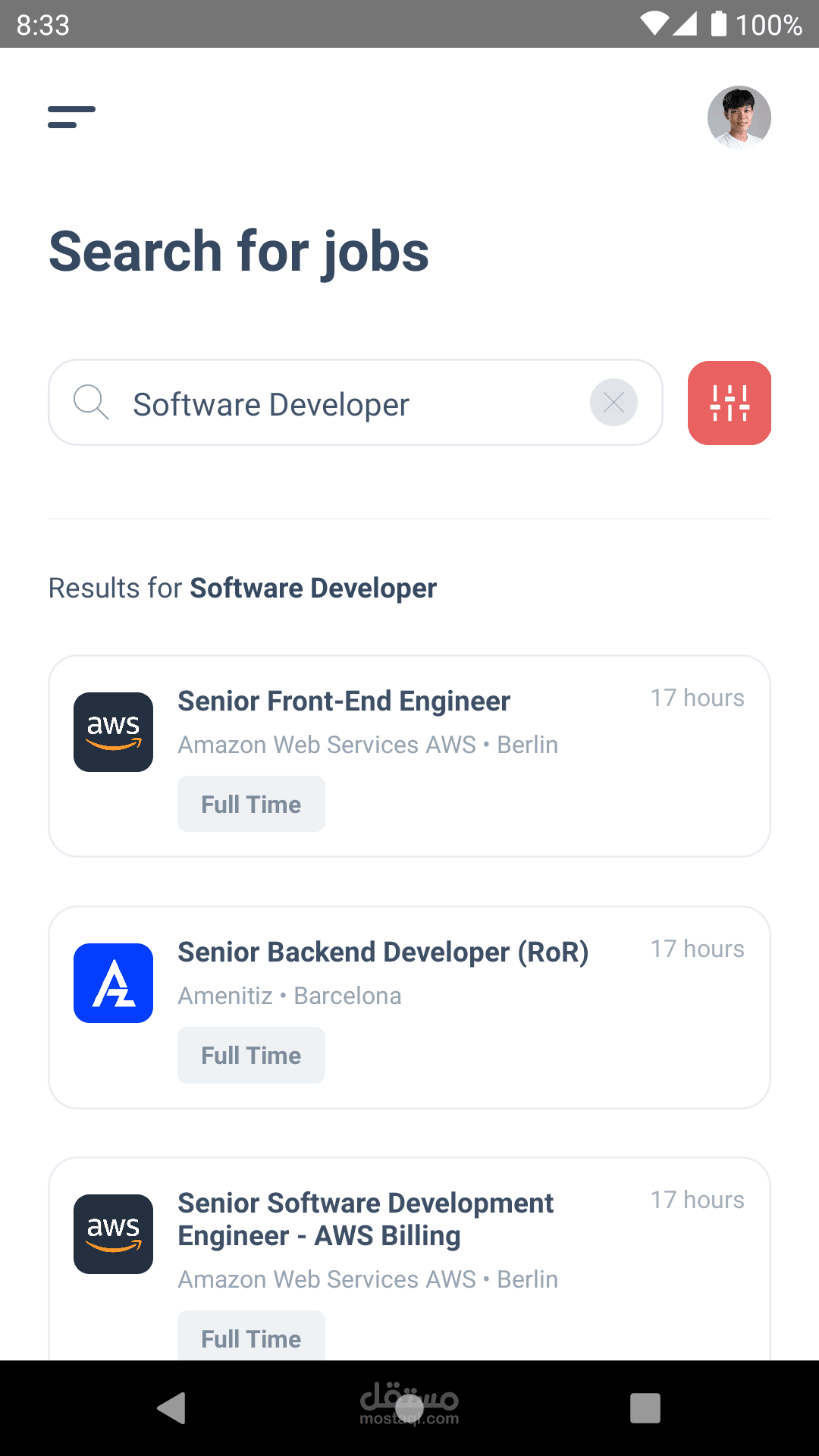The image size is (819, 1456).
Task: Select Full Time tag on AWS Billing job
Action: (251, 1336)
